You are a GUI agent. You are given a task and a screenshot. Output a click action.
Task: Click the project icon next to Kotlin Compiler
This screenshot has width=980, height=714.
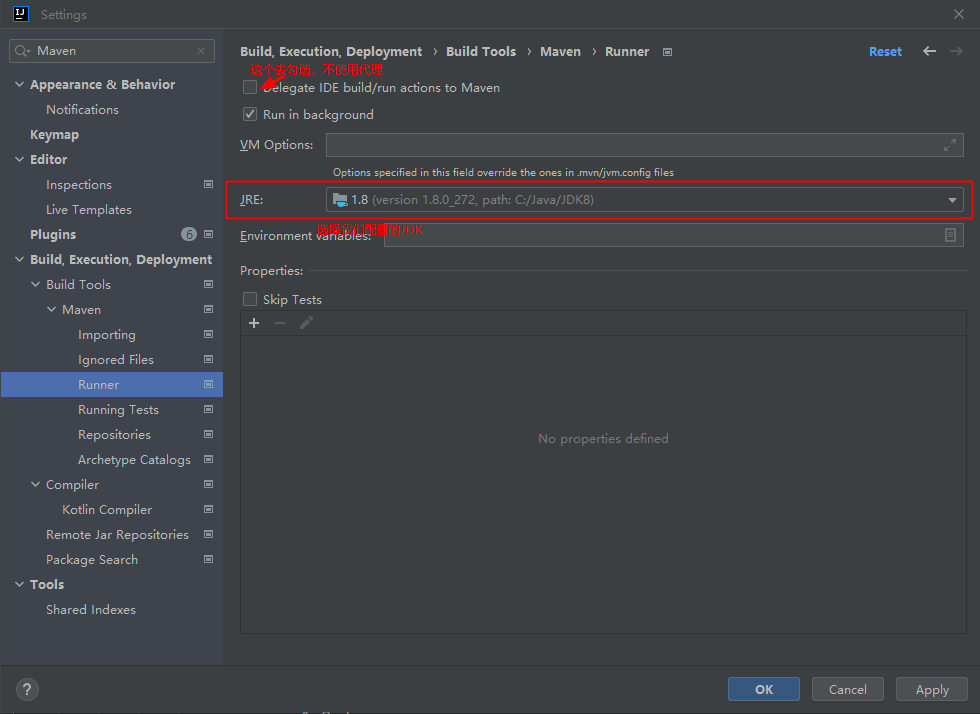click(209, 510)
